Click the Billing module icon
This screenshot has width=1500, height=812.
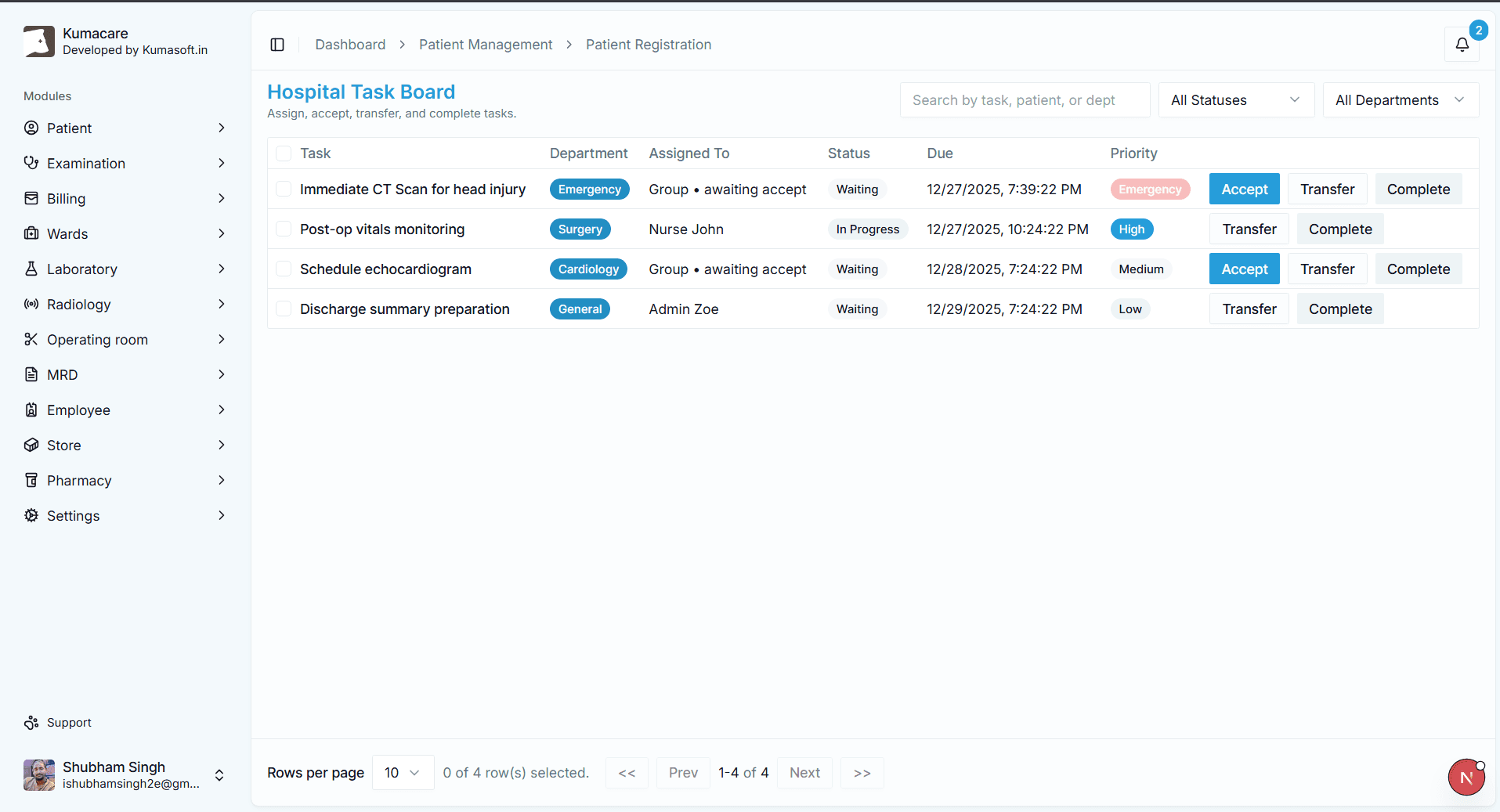coord(31,198)
